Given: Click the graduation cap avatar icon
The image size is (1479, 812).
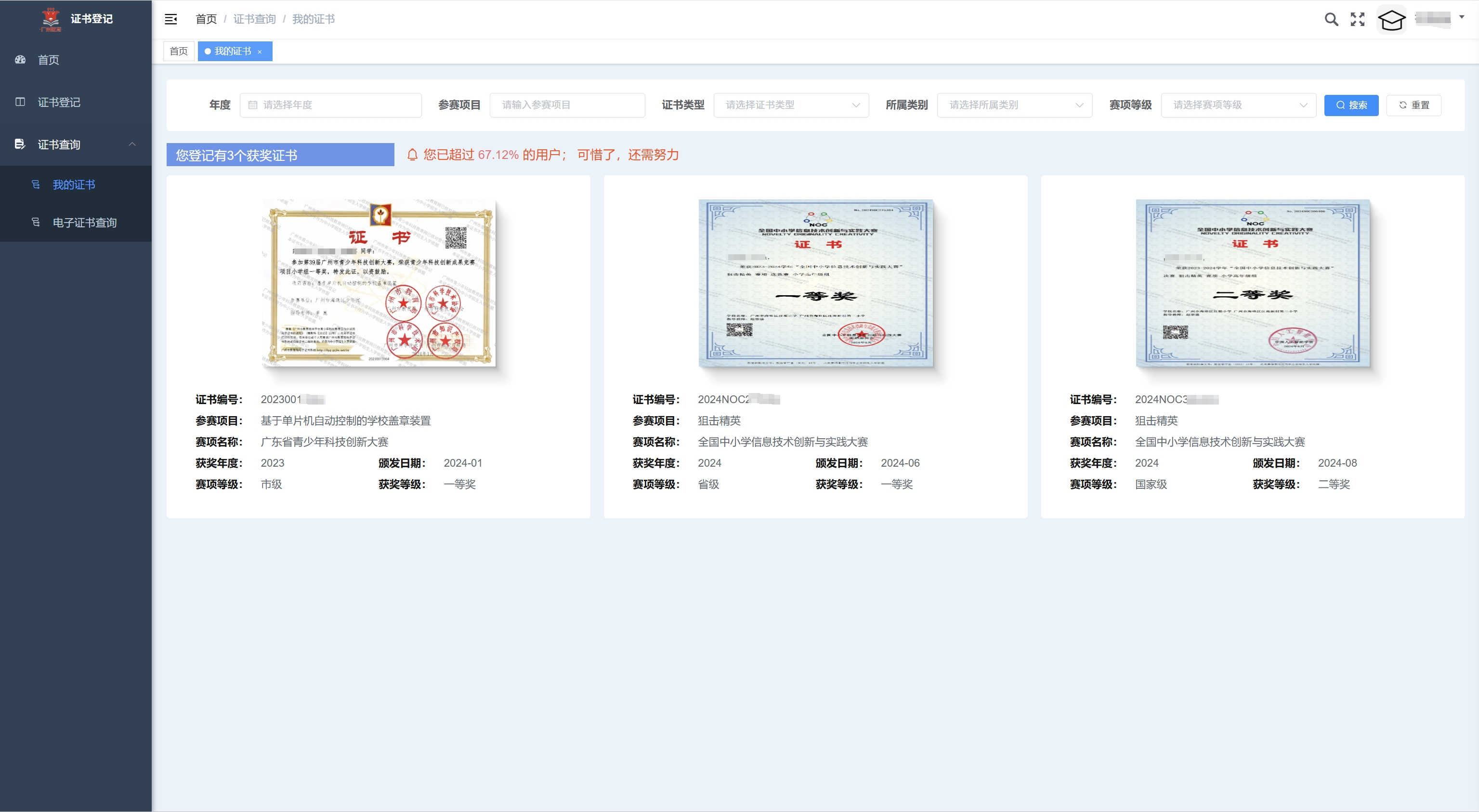Looking at the screenshot, I should coord(1391,20).
